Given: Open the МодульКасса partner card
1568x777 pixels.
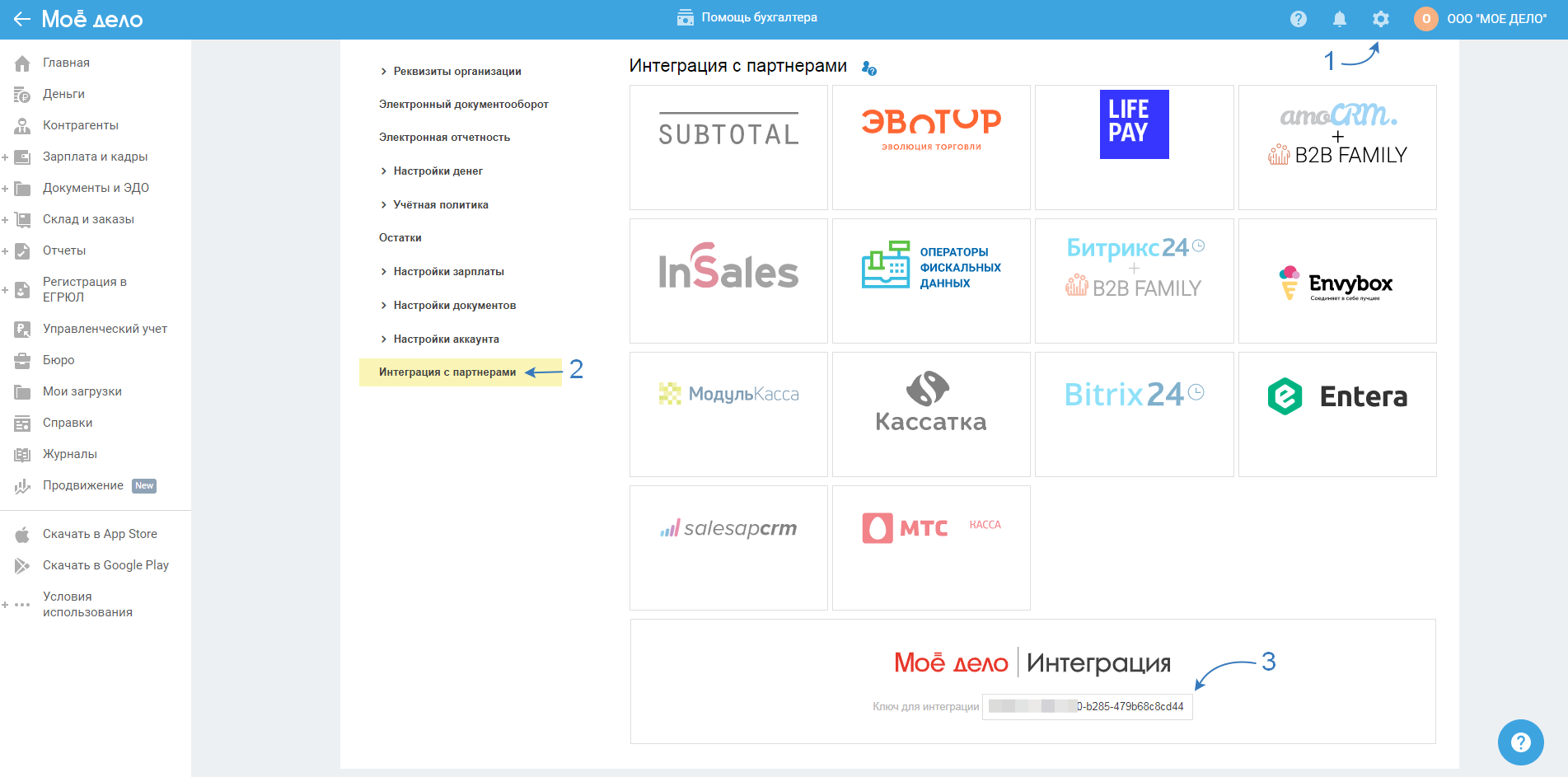Looking at the screenshot, I should (728, 414).
